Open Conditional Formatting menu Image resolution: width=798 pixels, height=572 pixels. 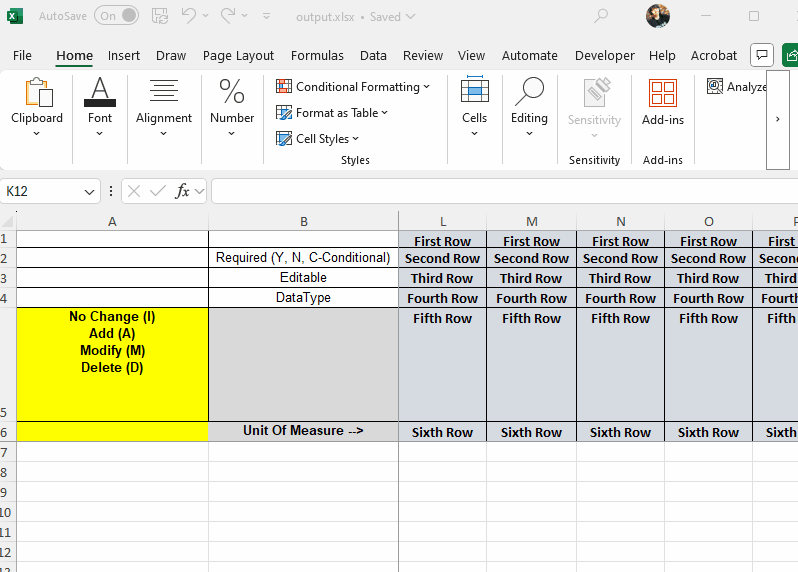(x=353, y=87)
